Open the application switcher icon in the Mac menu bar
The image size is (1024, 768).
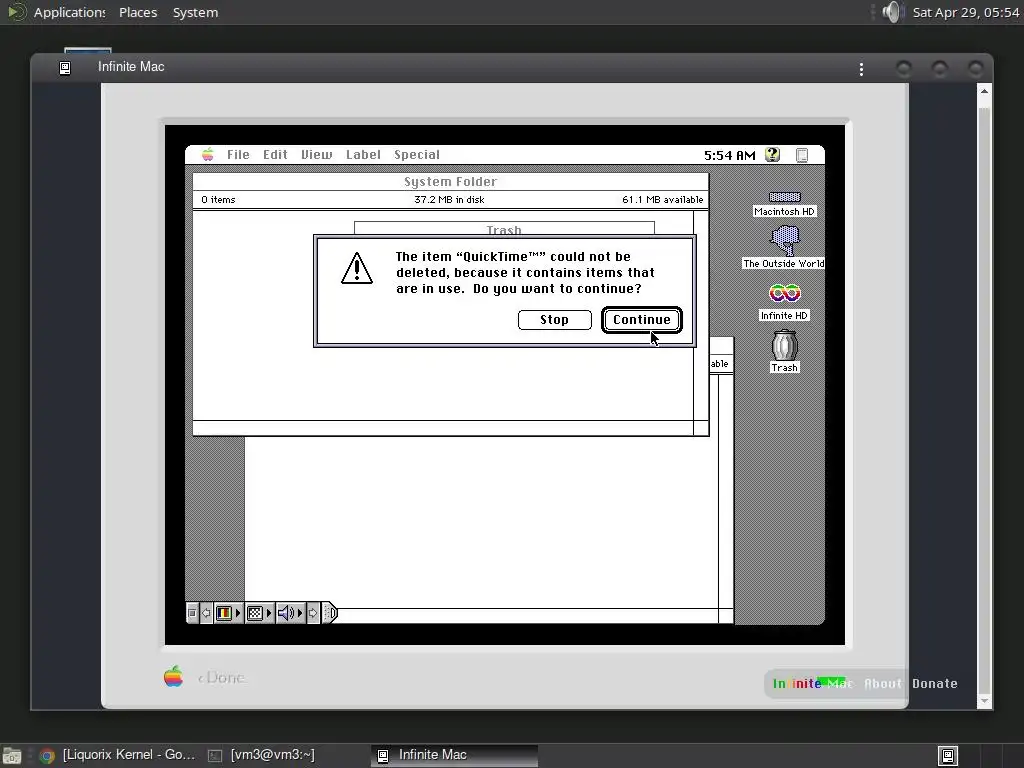coord(802,155)
